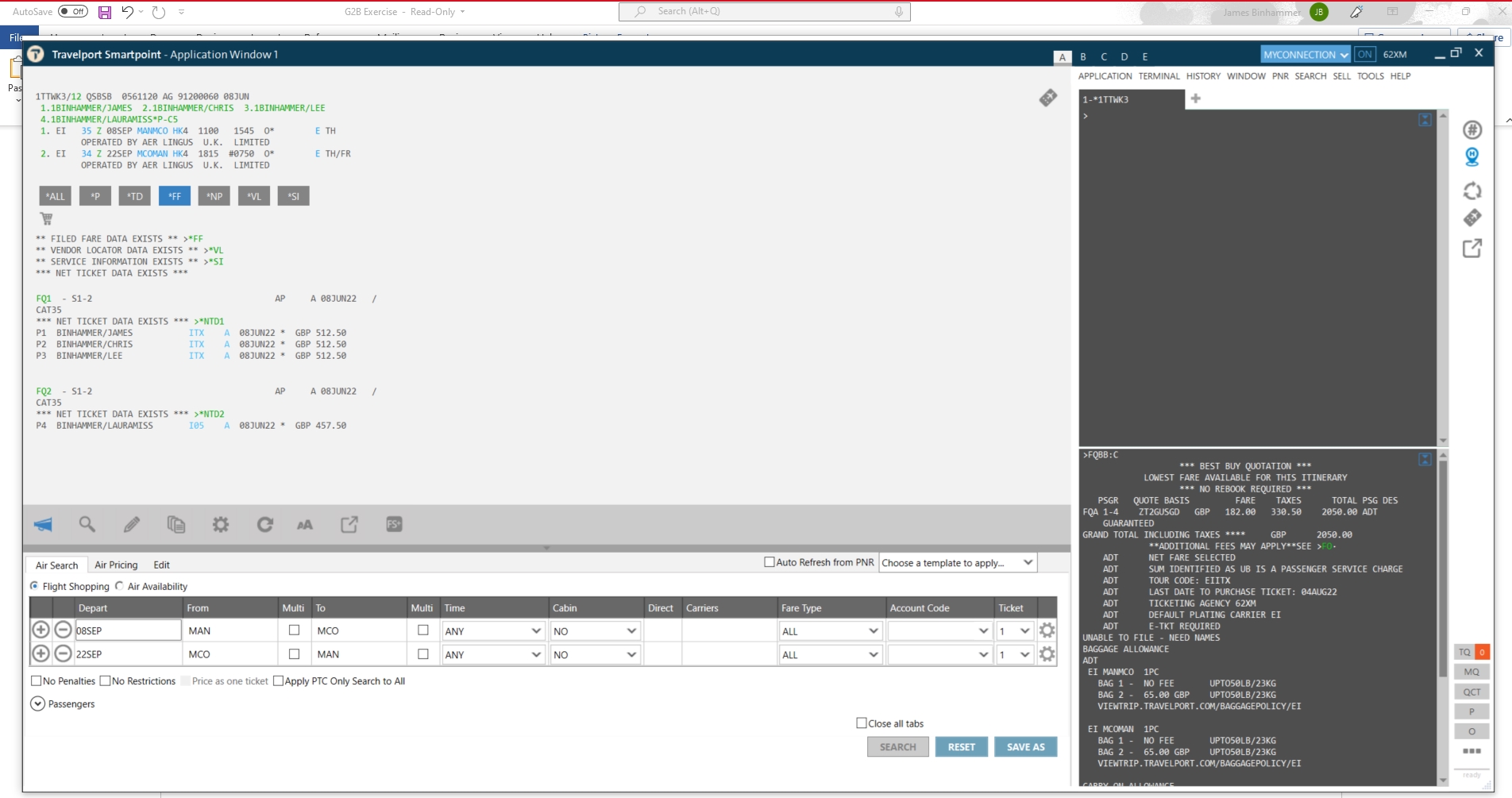Open the MYCONNECTION dropdown

[1306, 55]
